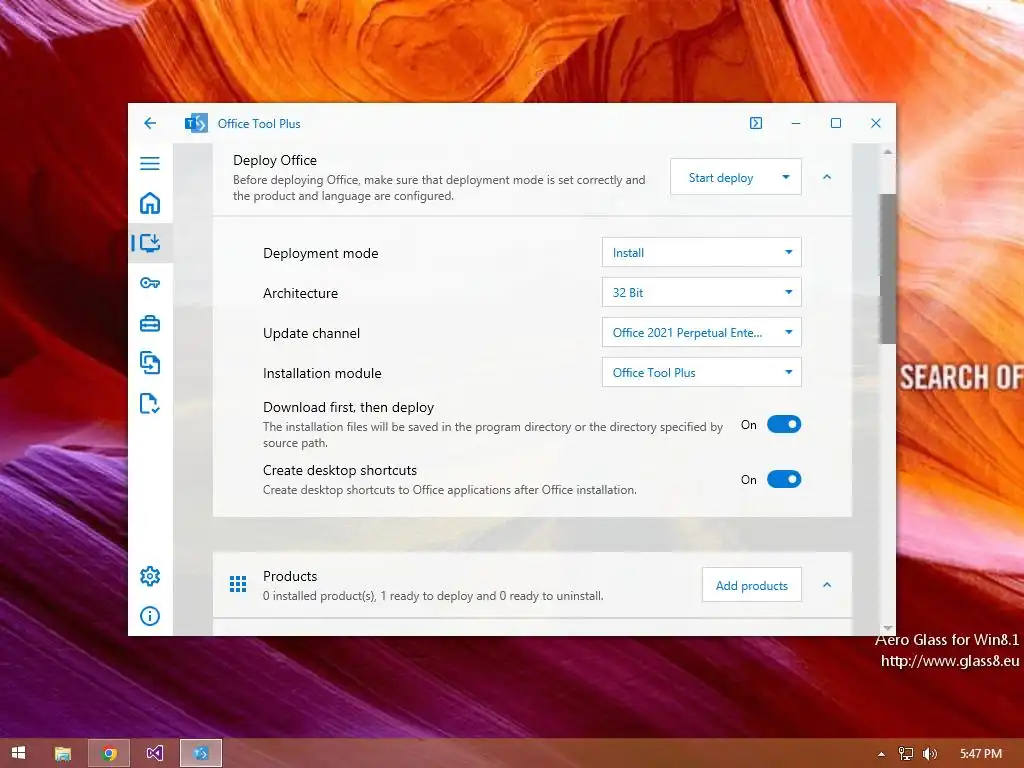Maximize the Office Tool Plus window
This screenshot has width=1024, height=768.
[835, 123]
